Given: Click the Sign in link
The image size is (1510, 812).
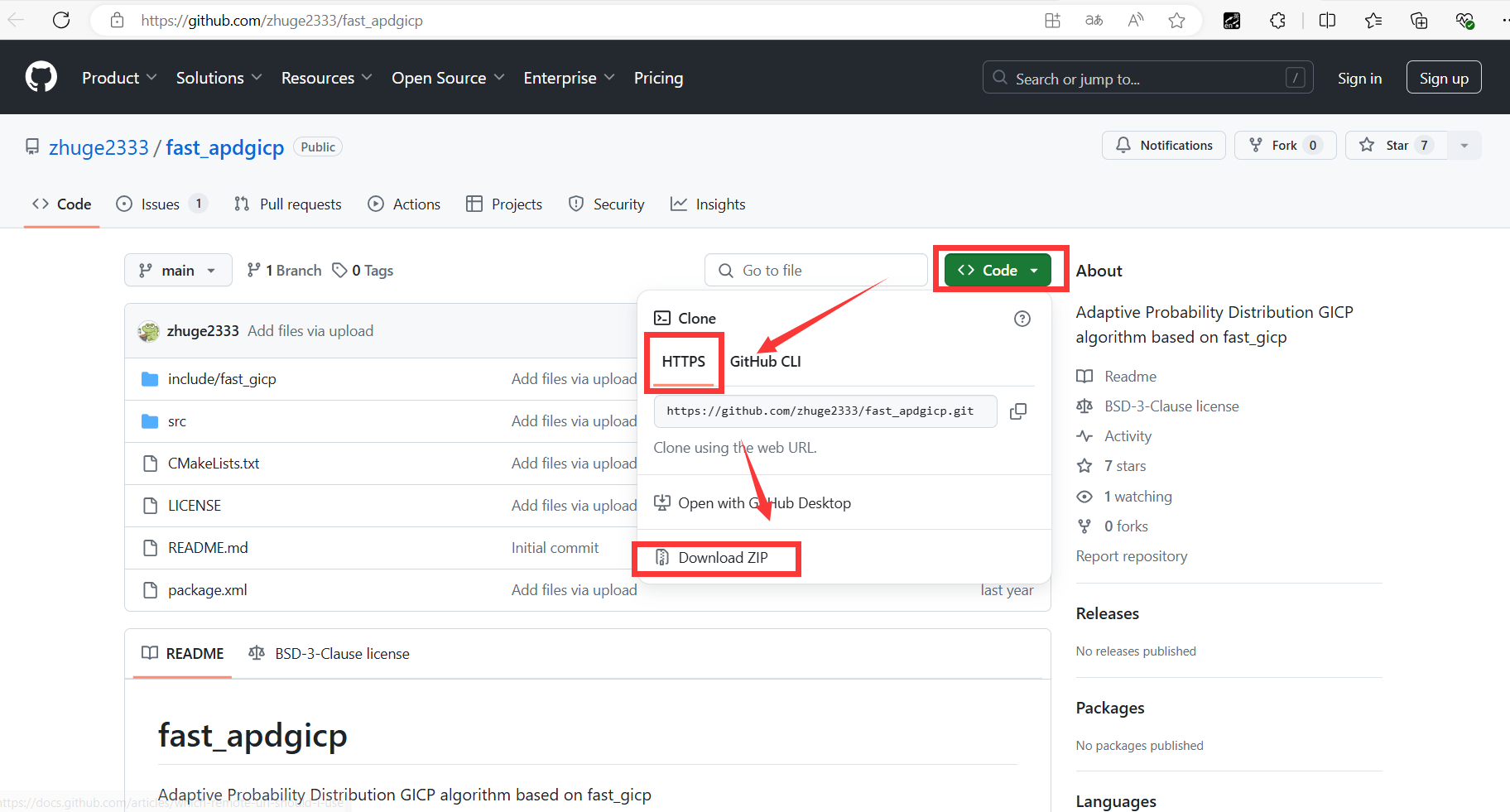Looking at the screenshot, I should click(1359, 78).
